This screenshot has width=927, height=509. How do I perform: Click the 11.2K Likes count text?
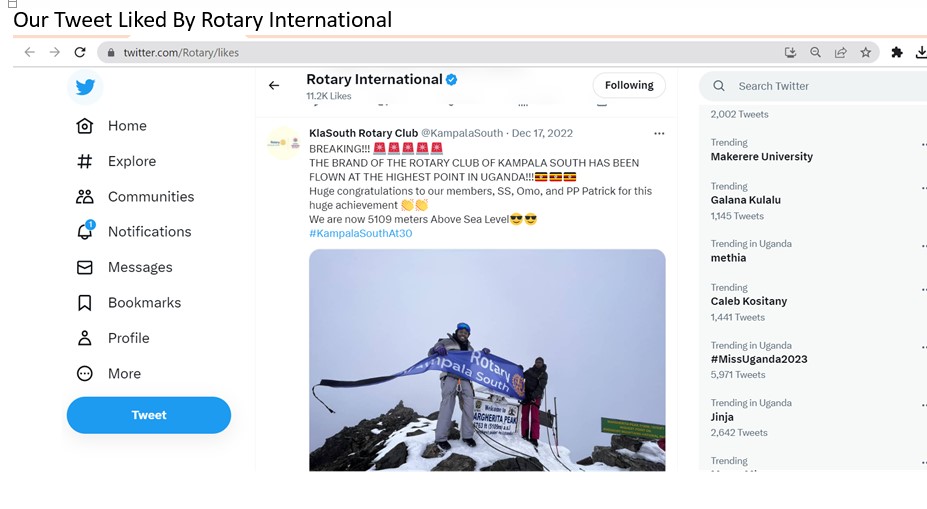[329, 96]
